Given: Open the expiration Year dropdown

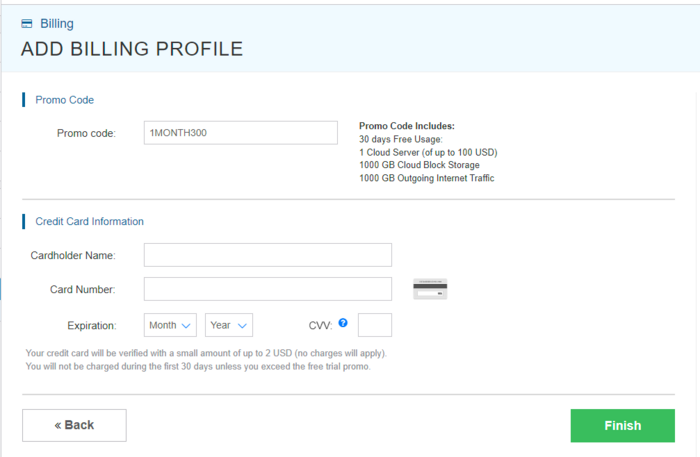Looking at the screenshot, I should pos(229,325).
